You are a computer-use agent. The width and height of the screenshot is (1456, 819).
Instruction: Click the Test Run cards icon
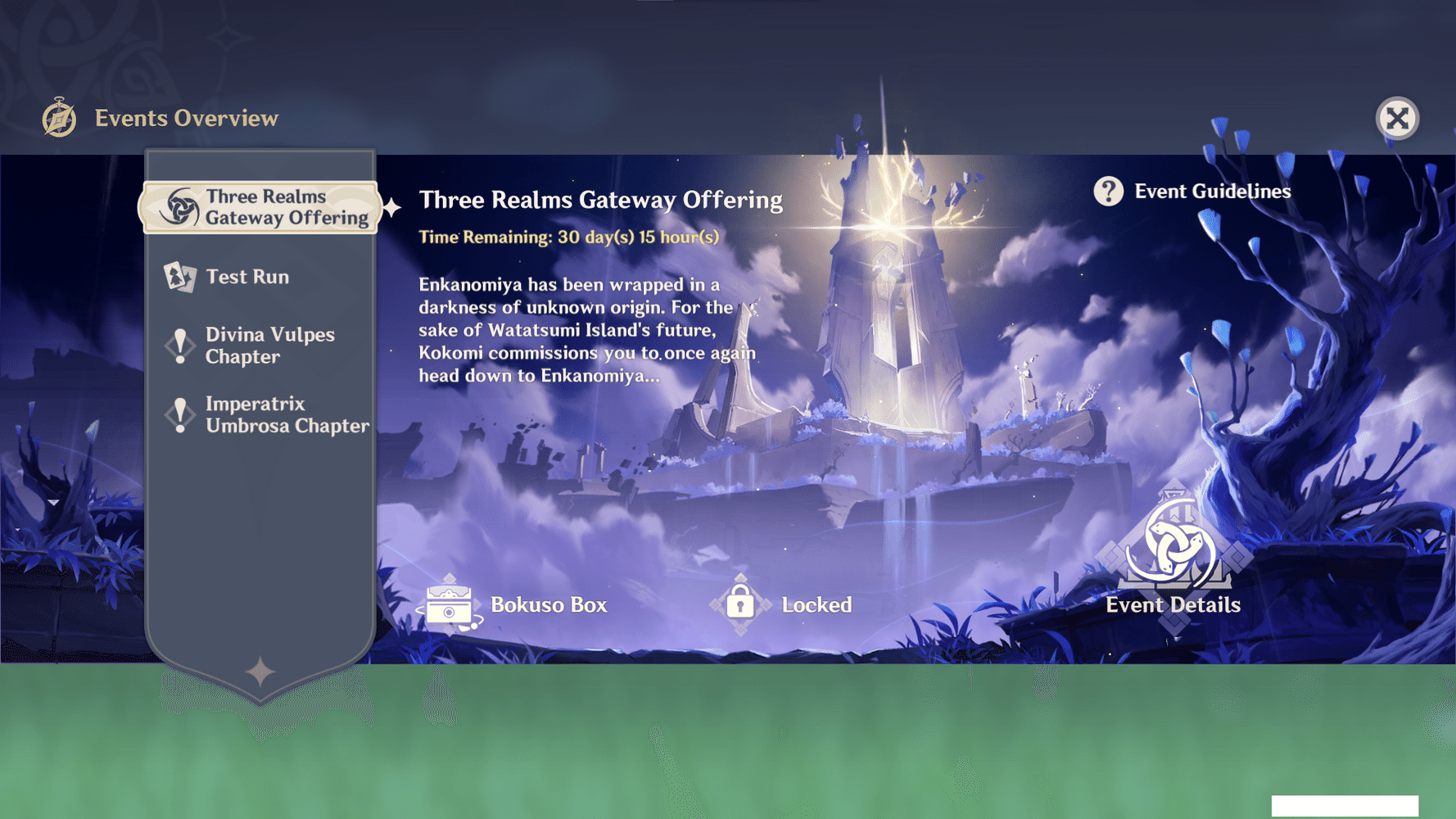(x=179, y=277)
